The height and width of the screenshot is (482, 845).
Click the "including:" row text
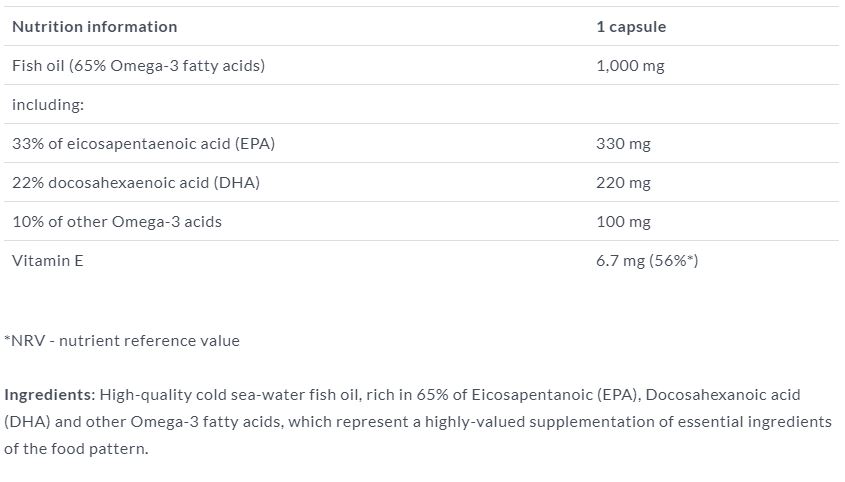(48, 104)
